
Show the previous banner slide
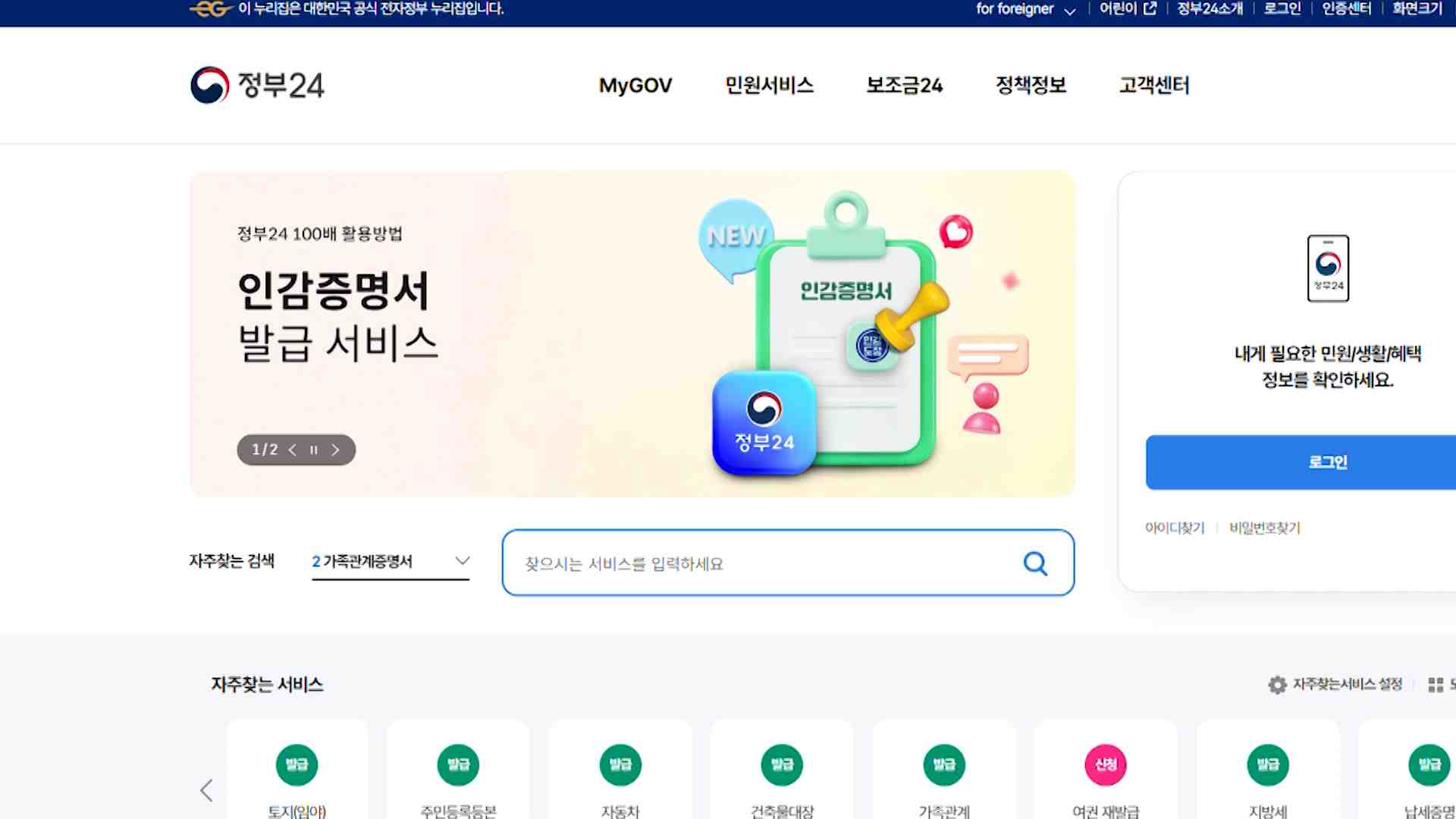coord(292,450)
